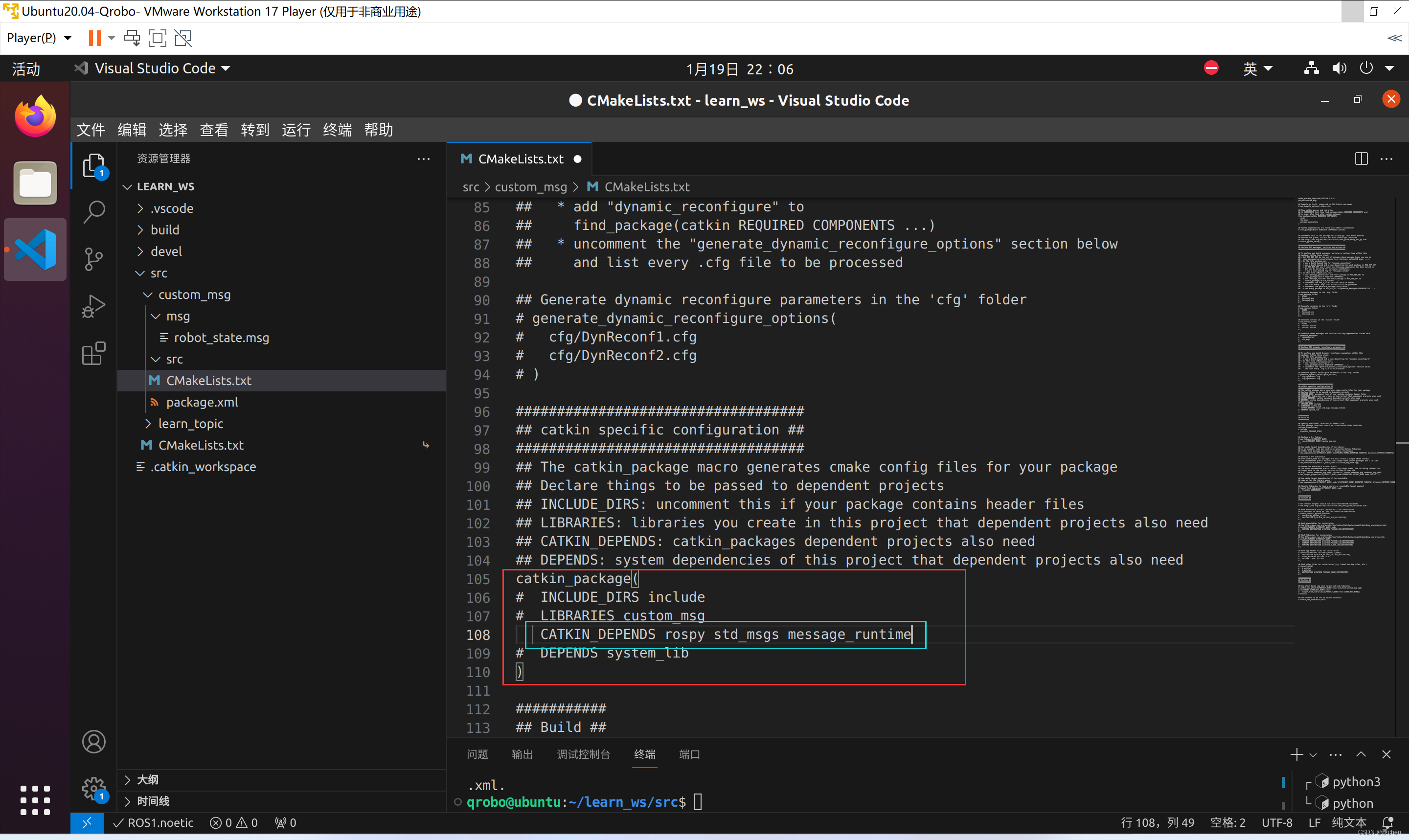Screen dimensions: 1409x840
Task: Launch Firefox from the Ubuntu dock
Action: 35,116
